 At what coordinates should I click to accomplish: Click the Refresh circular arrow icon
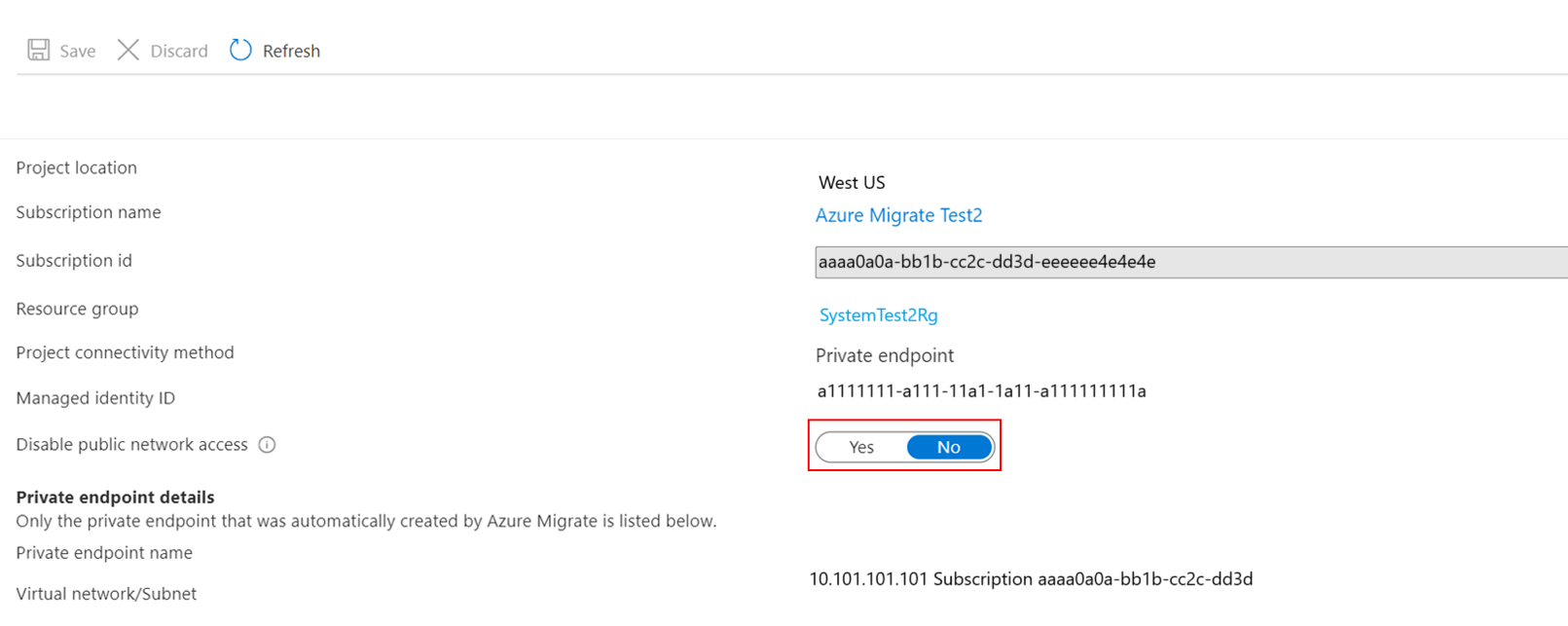pyautogui.click(x=240, y=50)
